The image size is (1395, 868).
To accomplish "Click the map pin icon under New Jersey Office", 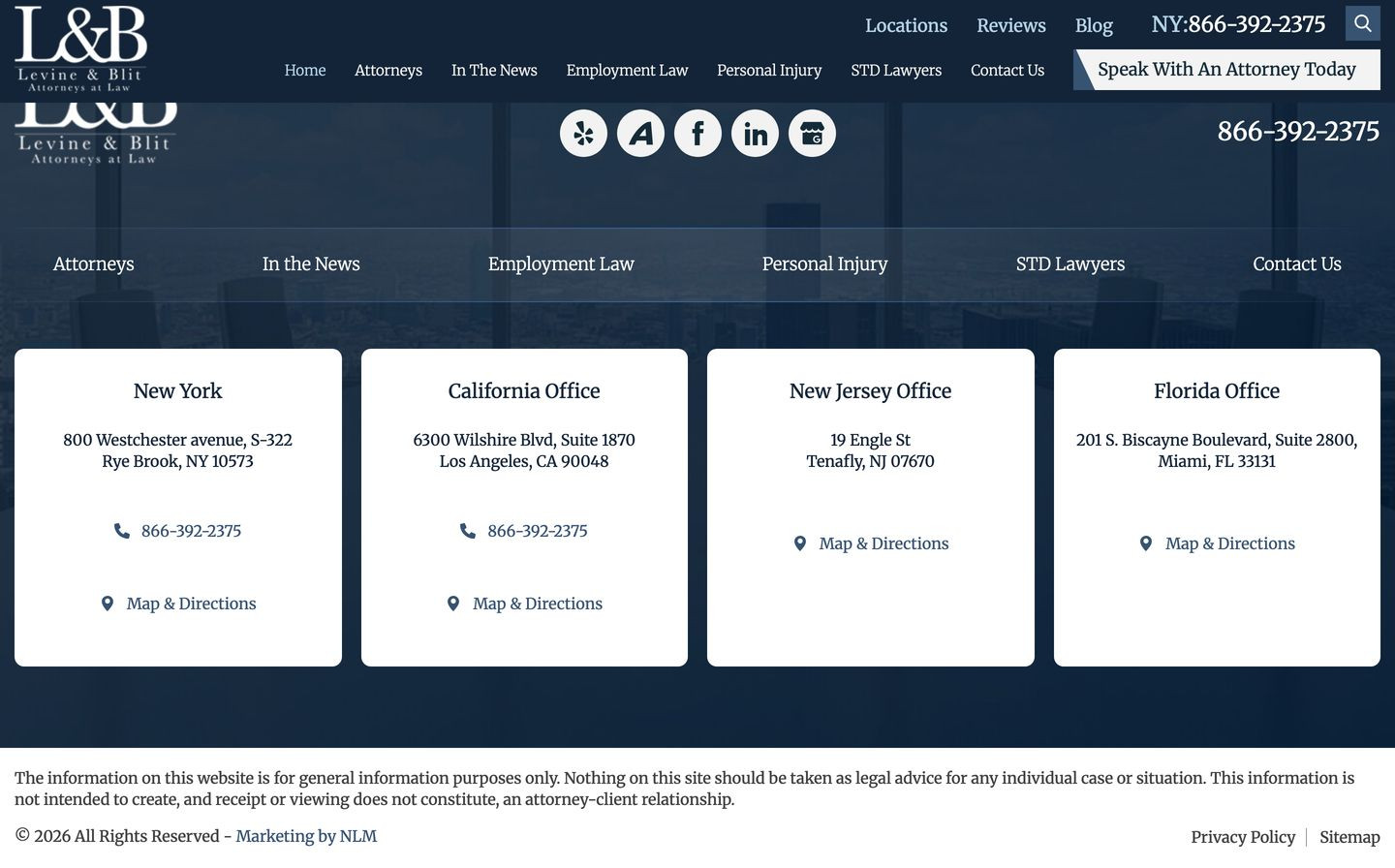I will point(800,543).
